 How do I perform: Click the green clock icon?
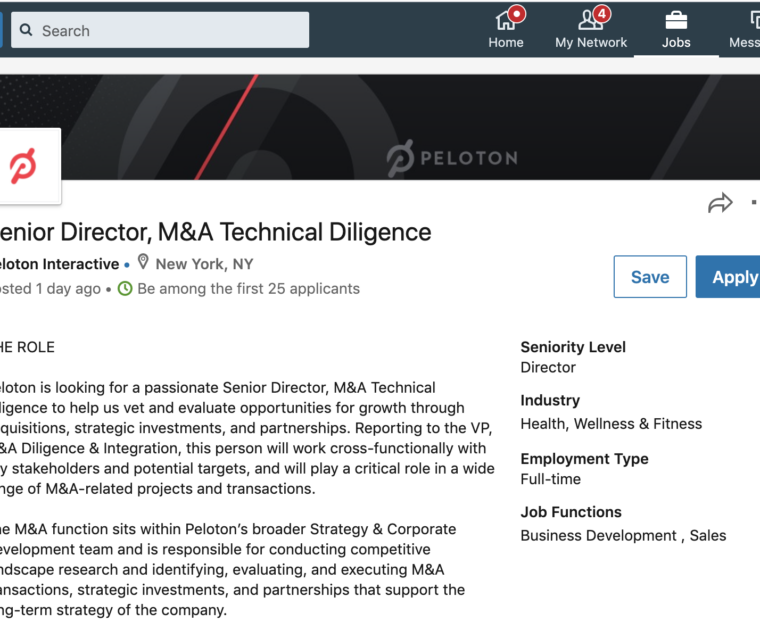(125, 289)
